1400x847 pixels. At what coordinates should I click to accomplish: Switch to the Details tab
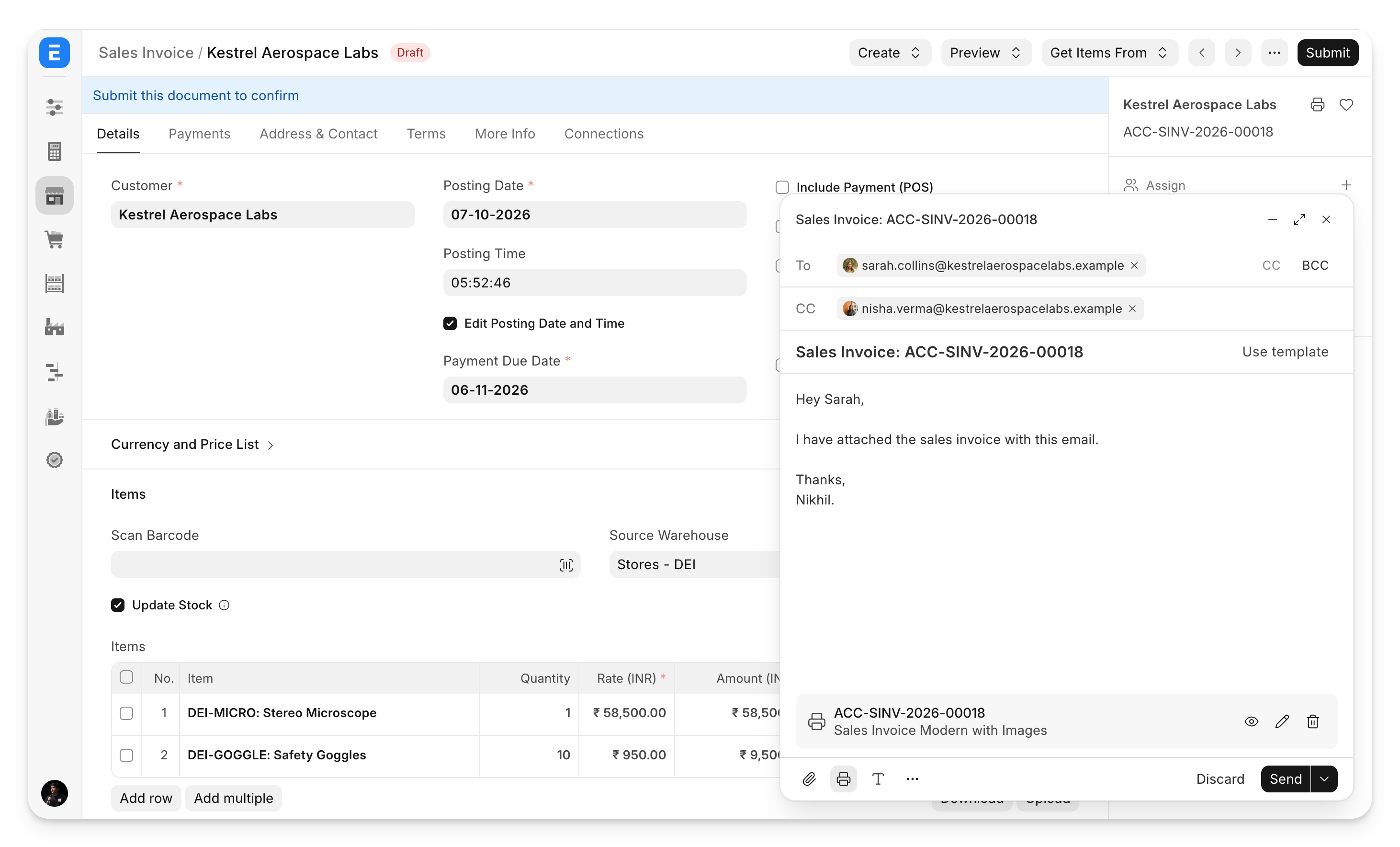coord(118,134)
